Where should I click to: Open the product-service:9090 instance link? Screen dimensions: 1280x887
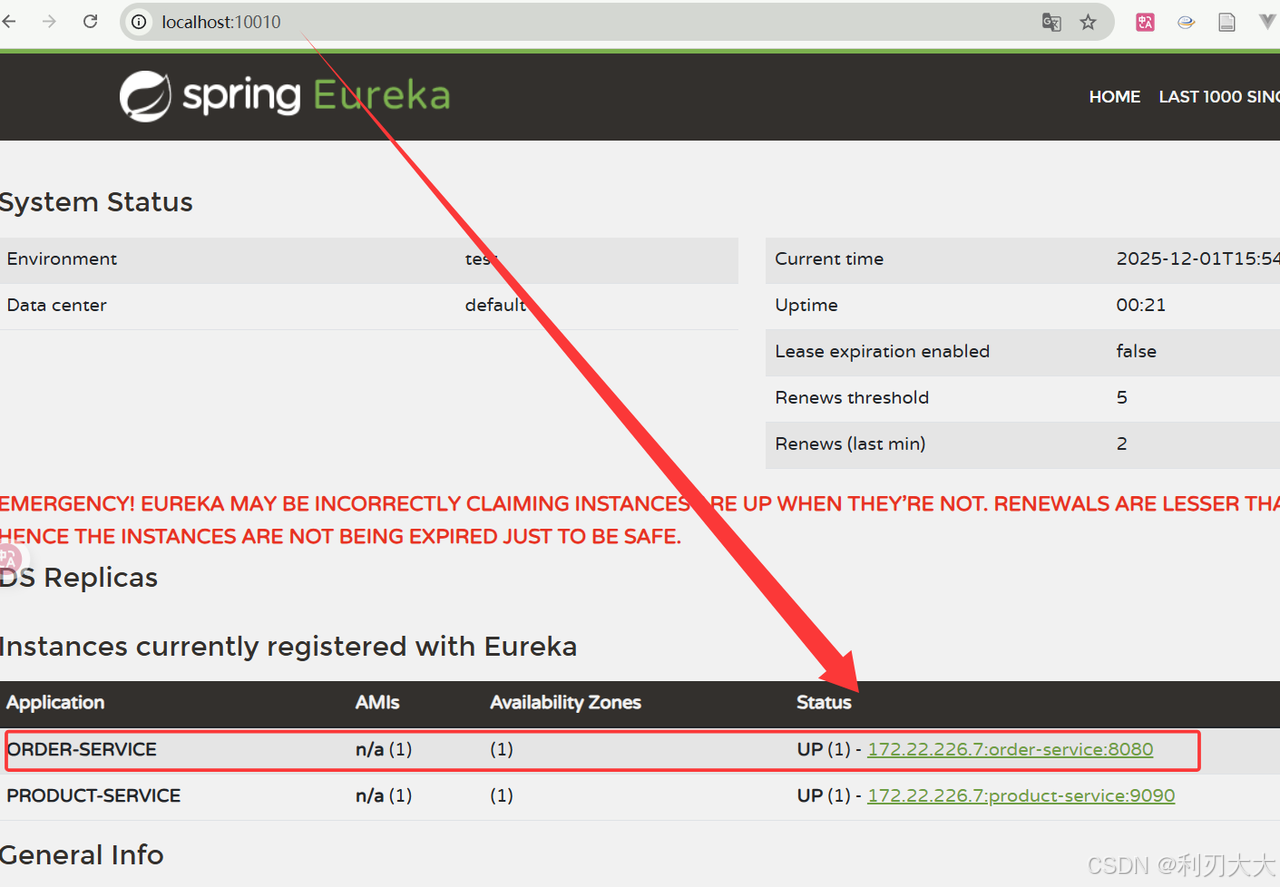1020,796
